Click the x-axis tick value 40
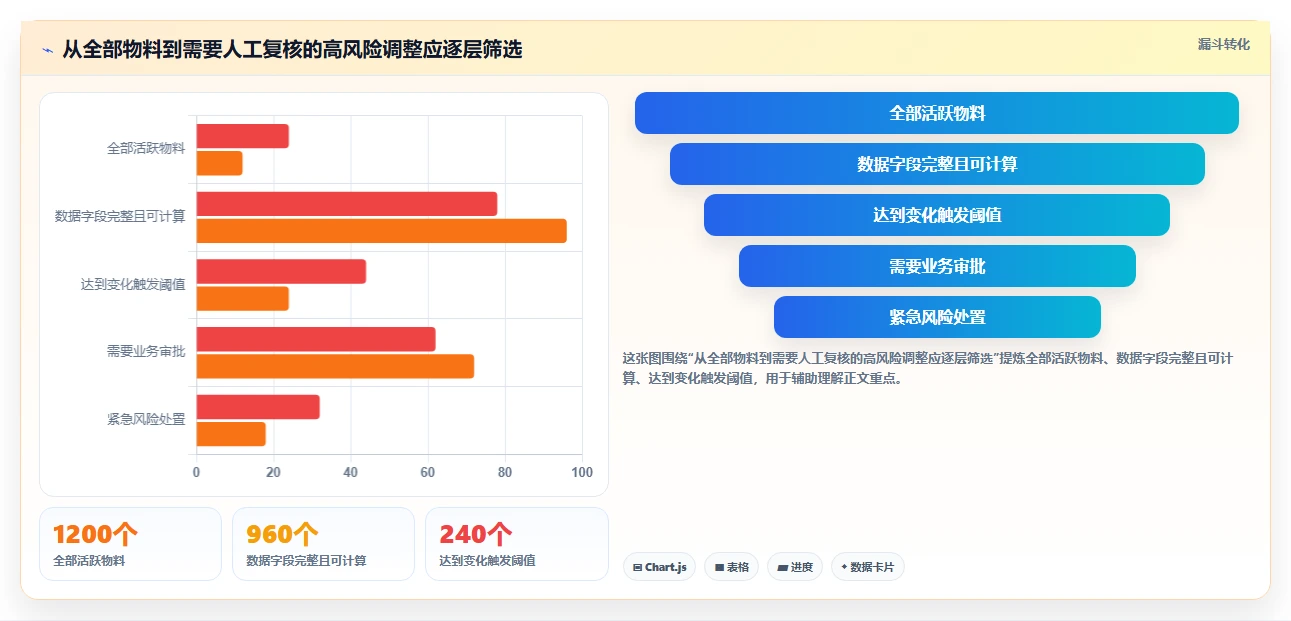Viewport: 1291px width, 621px height. pos(350,473)
